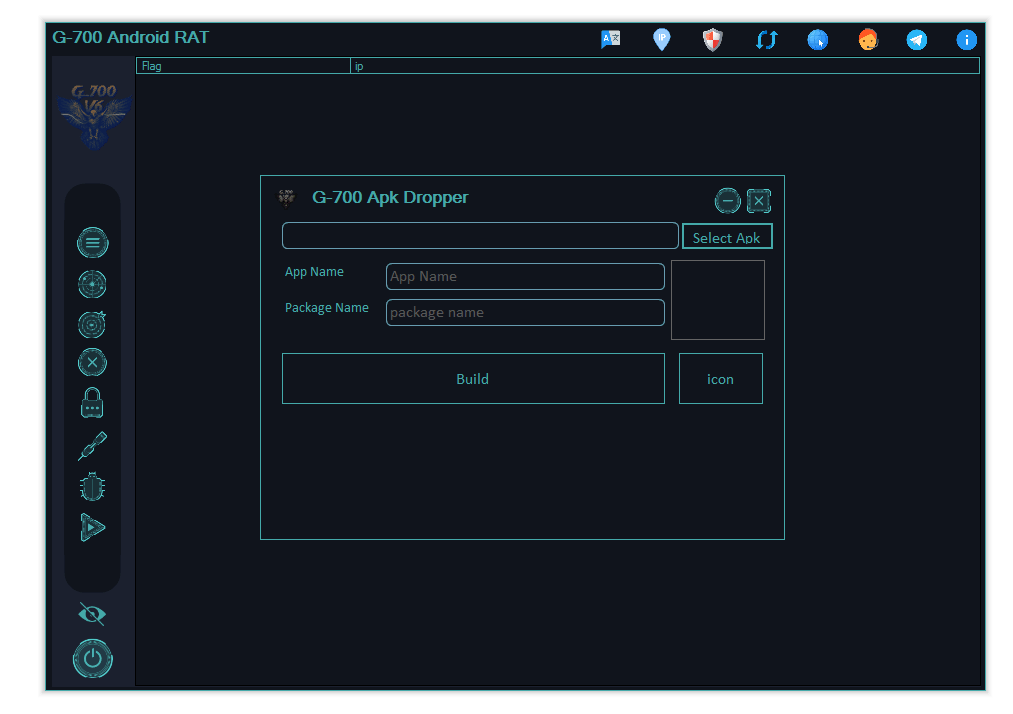Click the refresh sync icon
This screenshot has width=1013, height=714.
765,39
